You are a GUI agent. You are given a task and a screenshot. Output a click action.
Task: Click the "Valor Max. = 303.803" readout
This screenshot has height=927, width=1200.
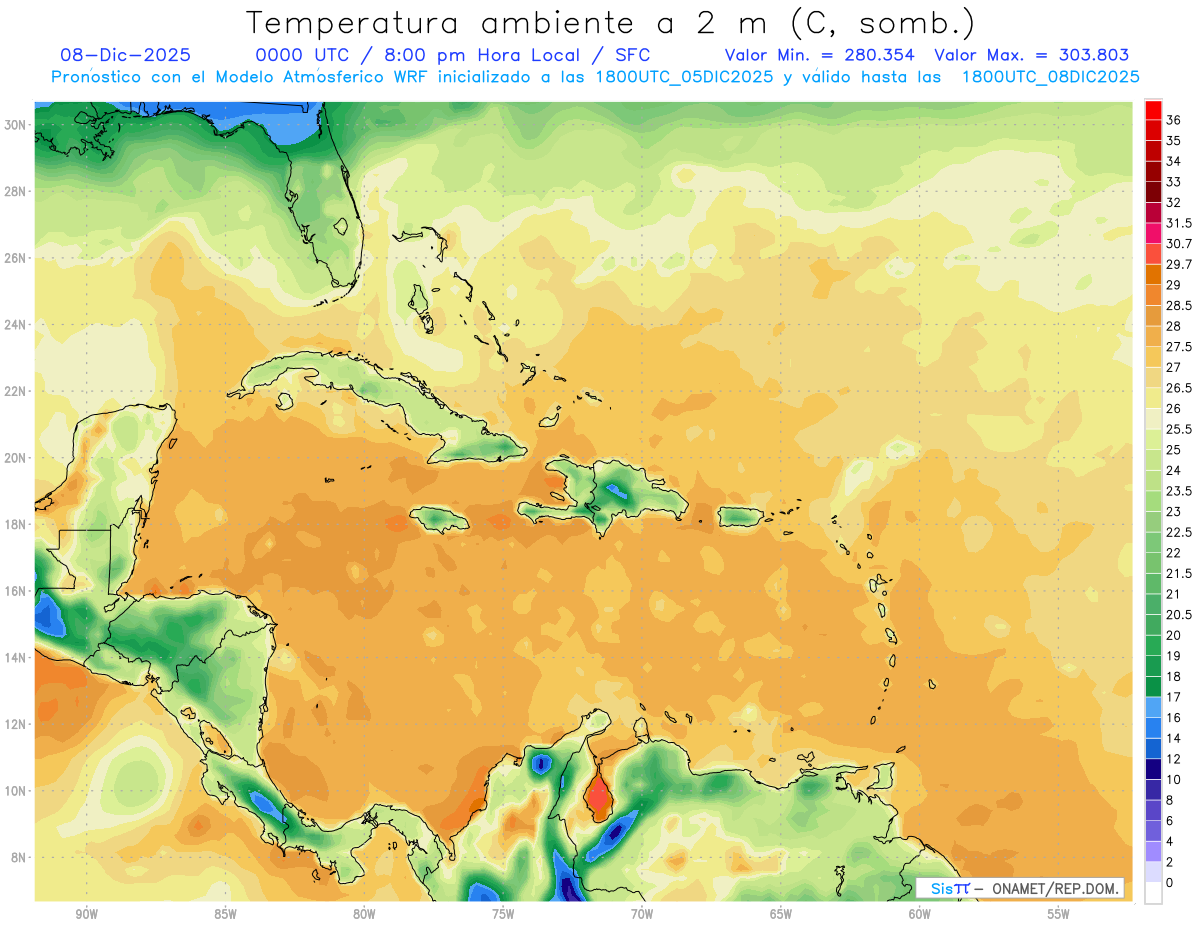click(x=1032, y=55)
